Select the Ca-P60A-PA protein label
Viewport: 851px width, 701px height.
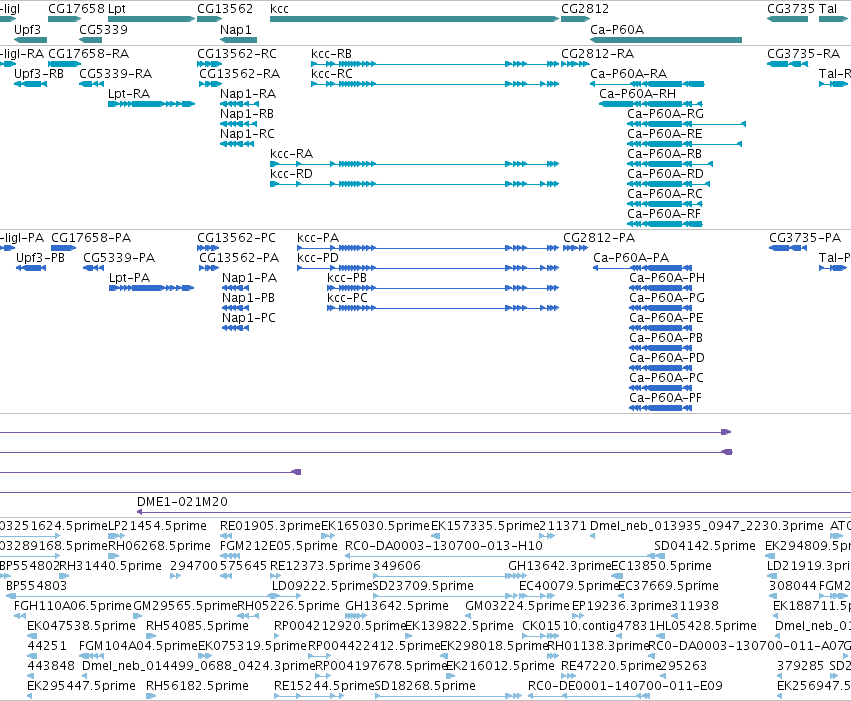[x=631, y=258]
